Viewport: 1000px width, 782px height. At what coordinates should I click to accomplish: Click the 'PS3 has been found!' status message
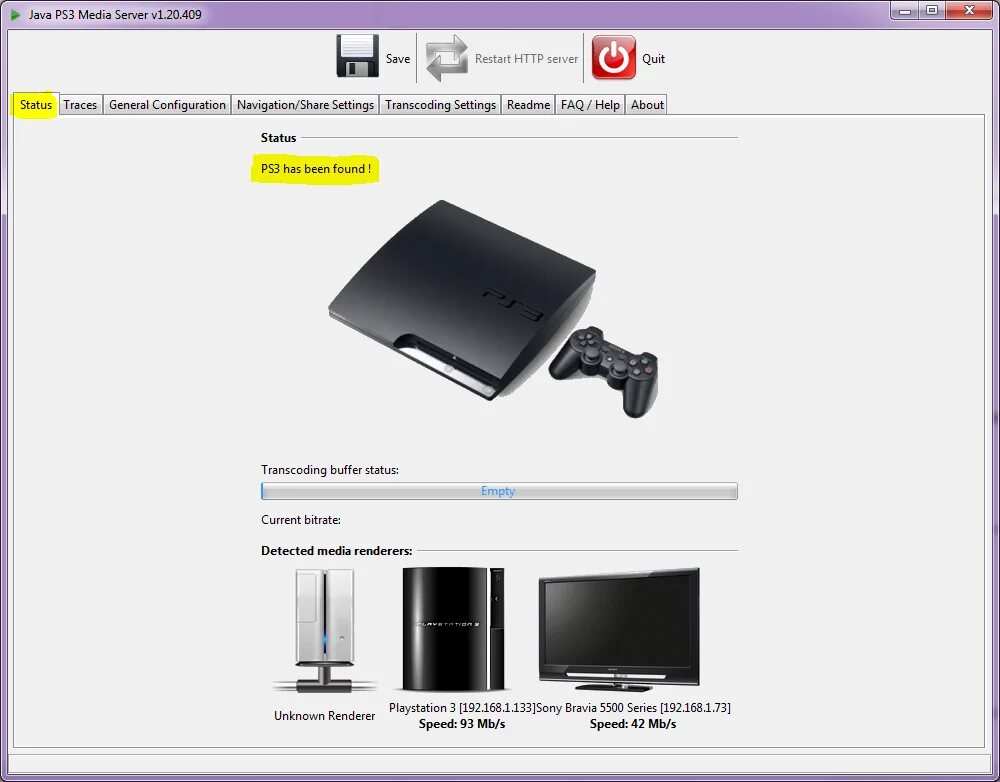pos(314,169)
